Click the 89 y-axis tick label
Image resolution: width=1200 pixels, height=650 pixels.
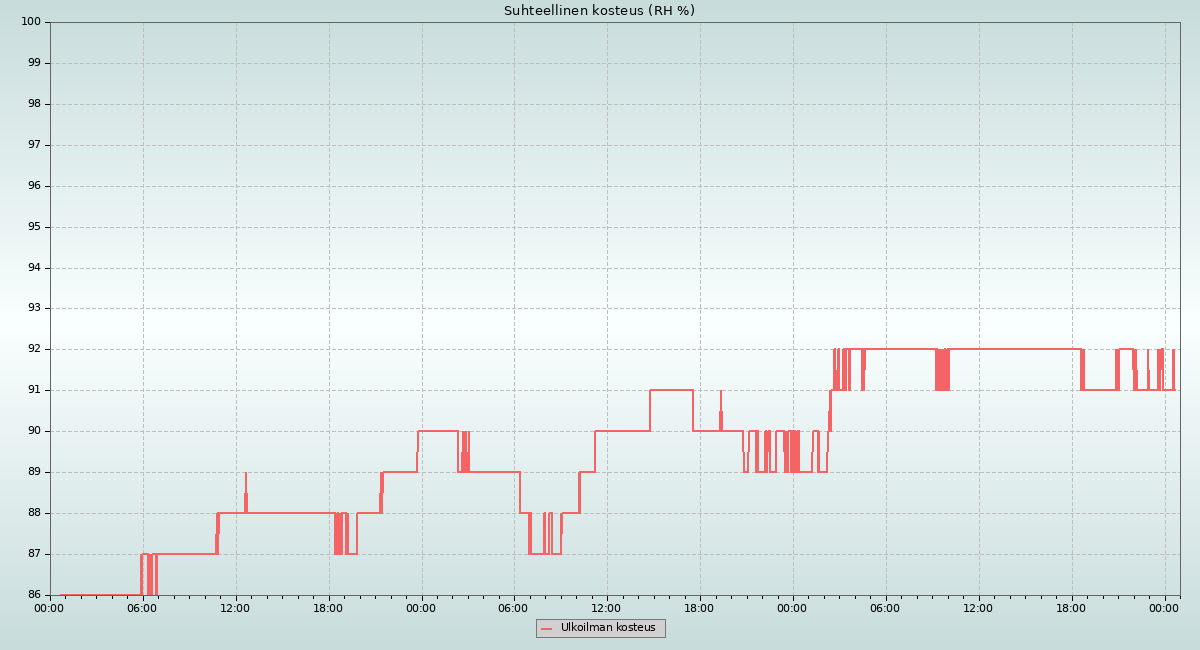(33, 472)
